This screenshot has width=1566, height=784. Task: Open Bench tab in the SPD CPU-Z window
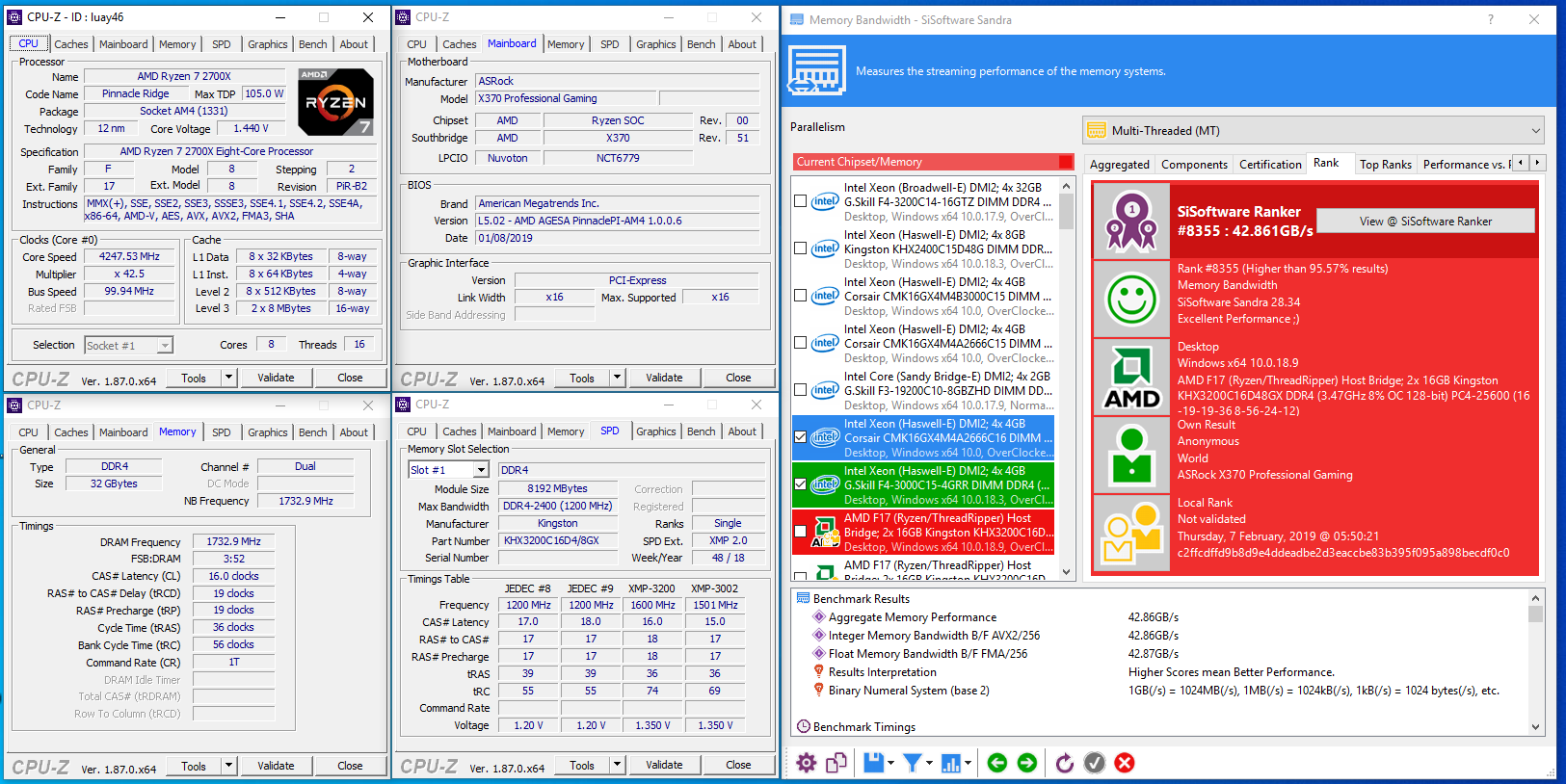[x=702, y=431]
